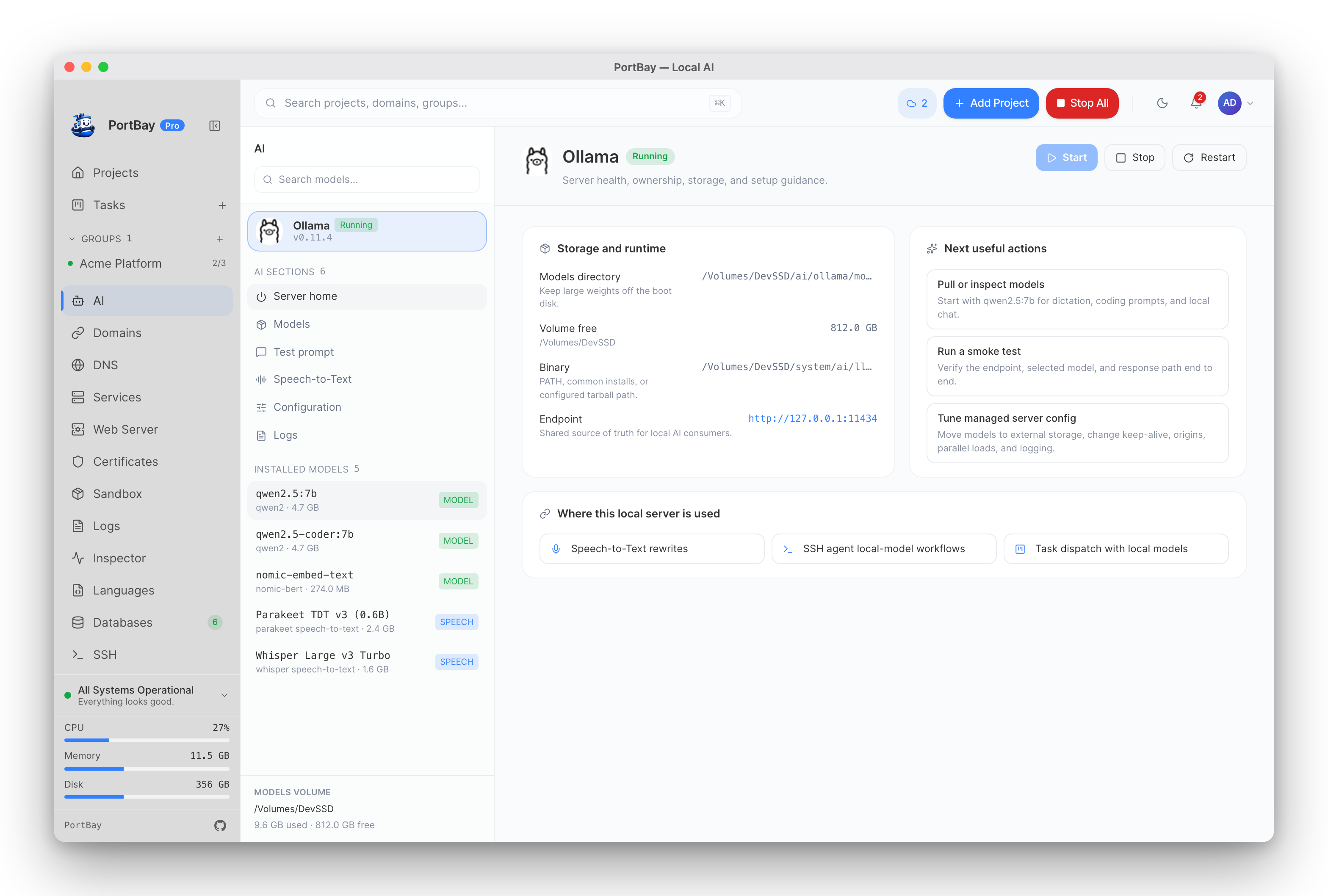Select the qwen2.5:7b model

pos(367,500)
